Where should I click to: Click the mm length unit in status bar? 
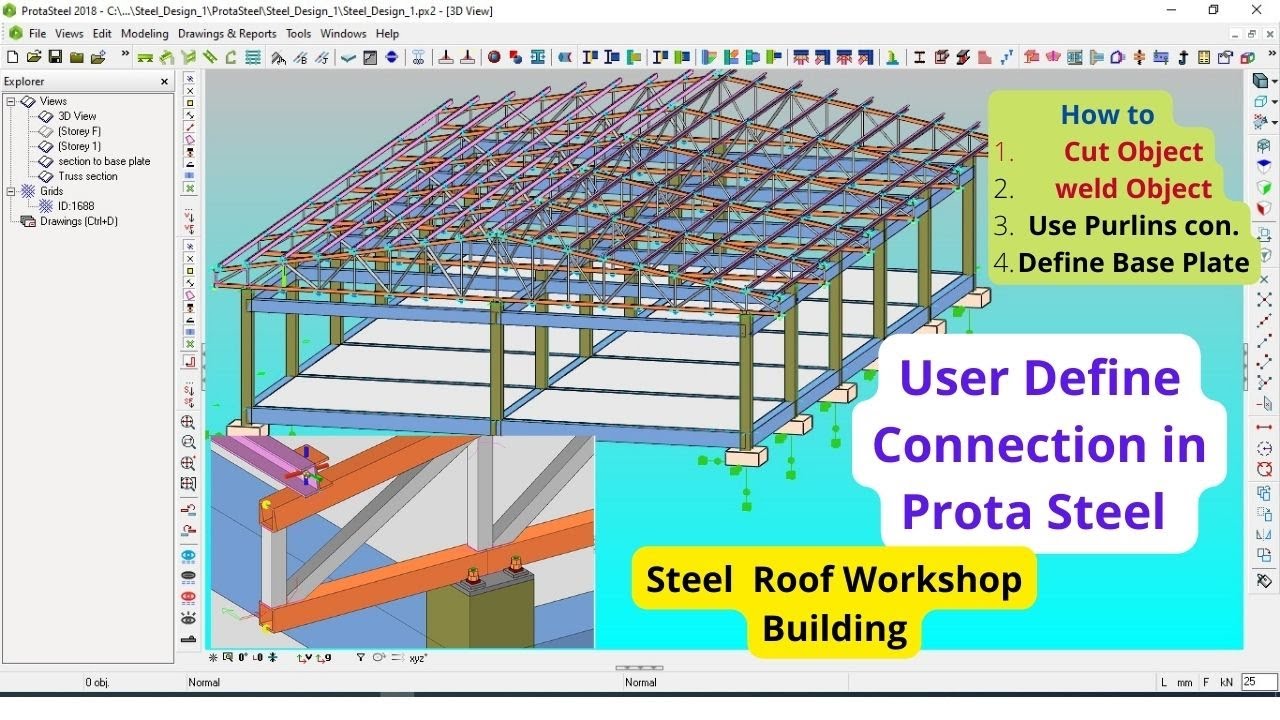point(1184,682)
